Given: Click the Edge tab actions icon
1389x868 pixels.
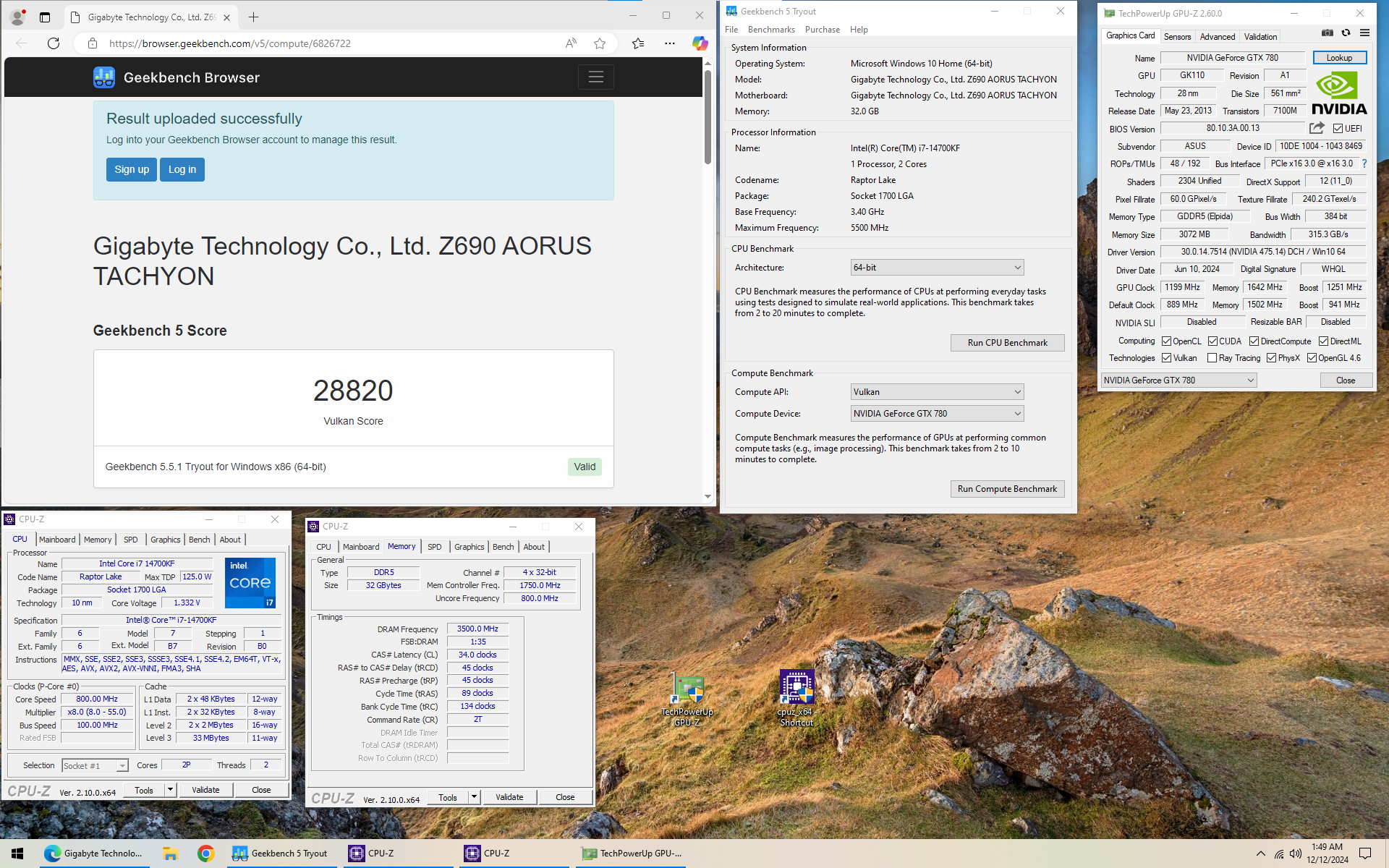Looking at the screenshot, I should coord(45,17).
